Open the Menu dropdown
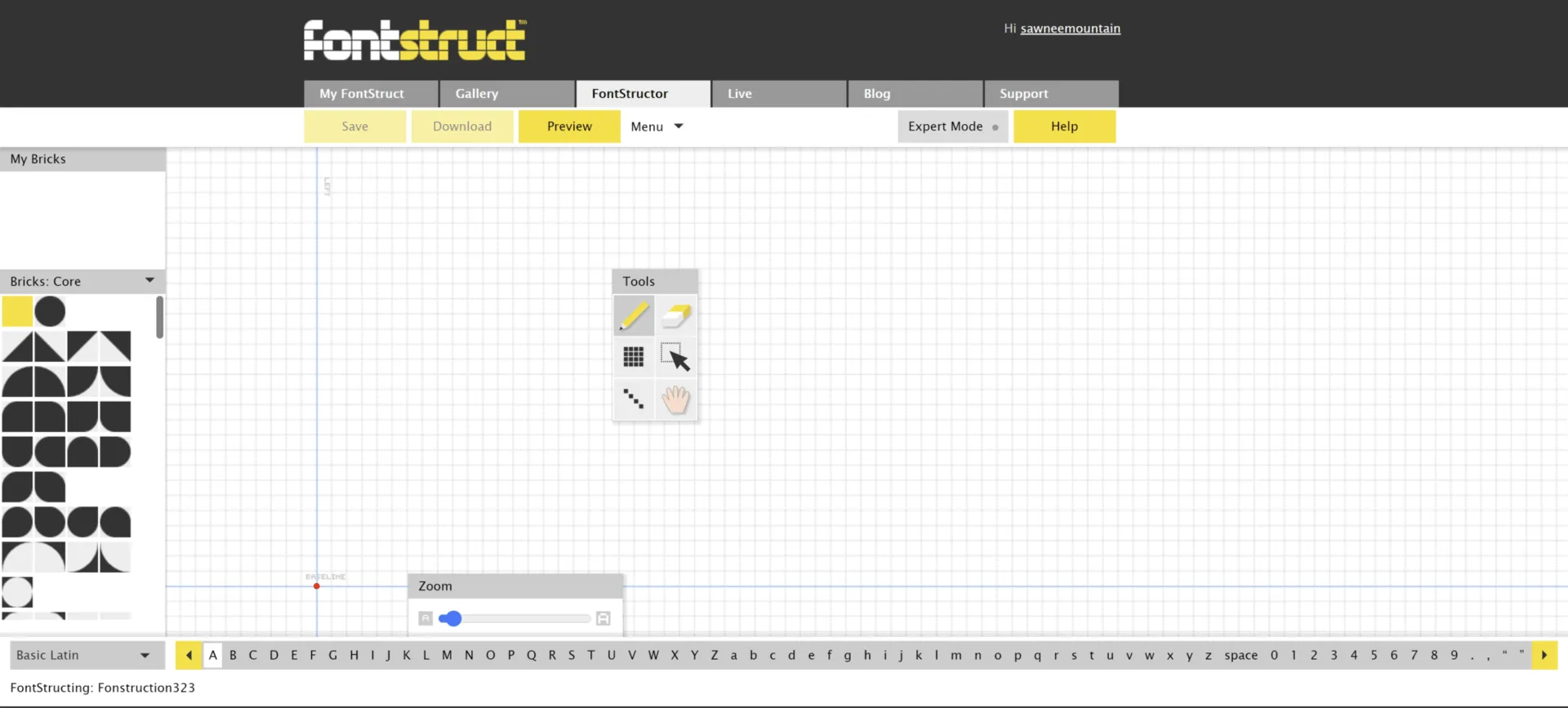The height and width of the screenshot is (708, 1568). tap(657, 127)
